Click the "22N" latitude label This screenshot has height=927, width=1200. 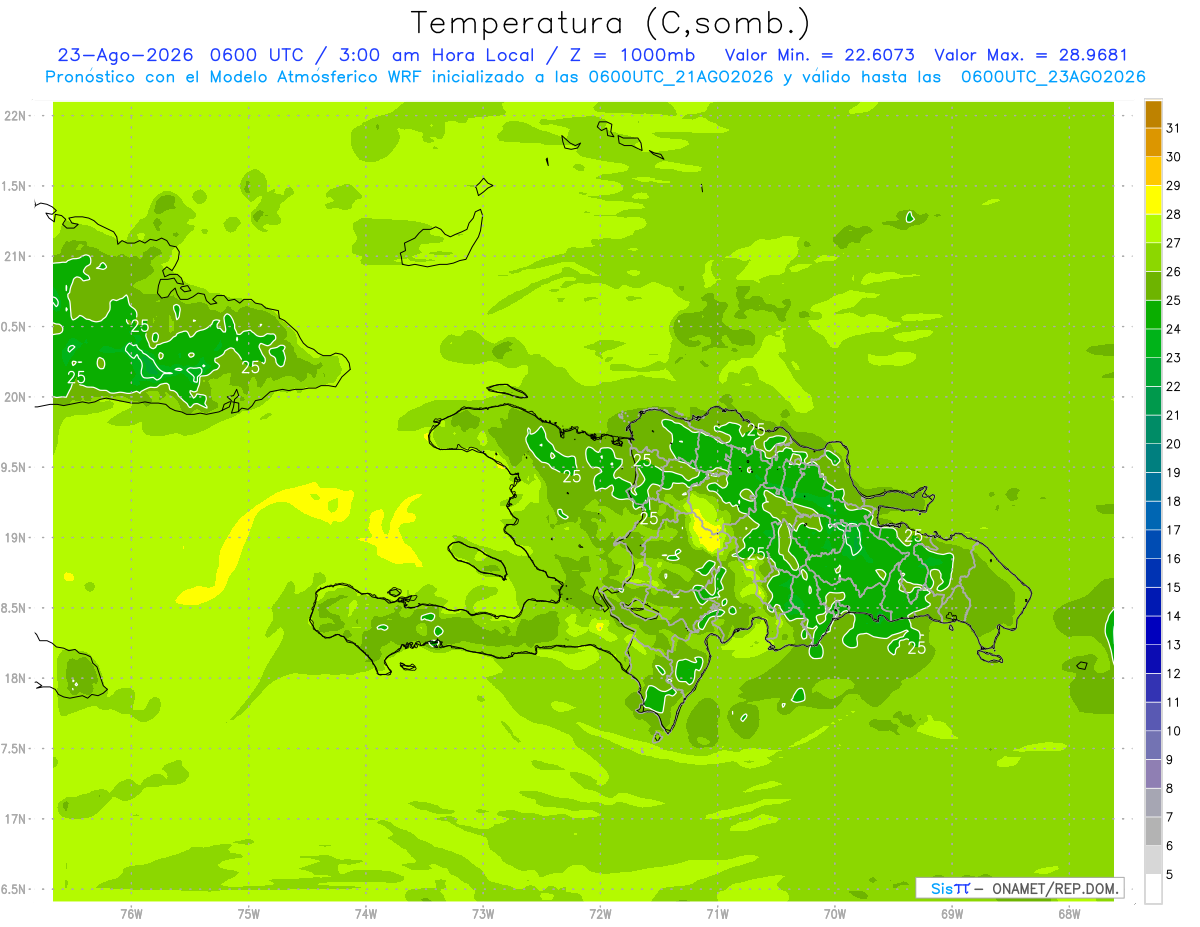pyautogui.click(x=16, y=116)
